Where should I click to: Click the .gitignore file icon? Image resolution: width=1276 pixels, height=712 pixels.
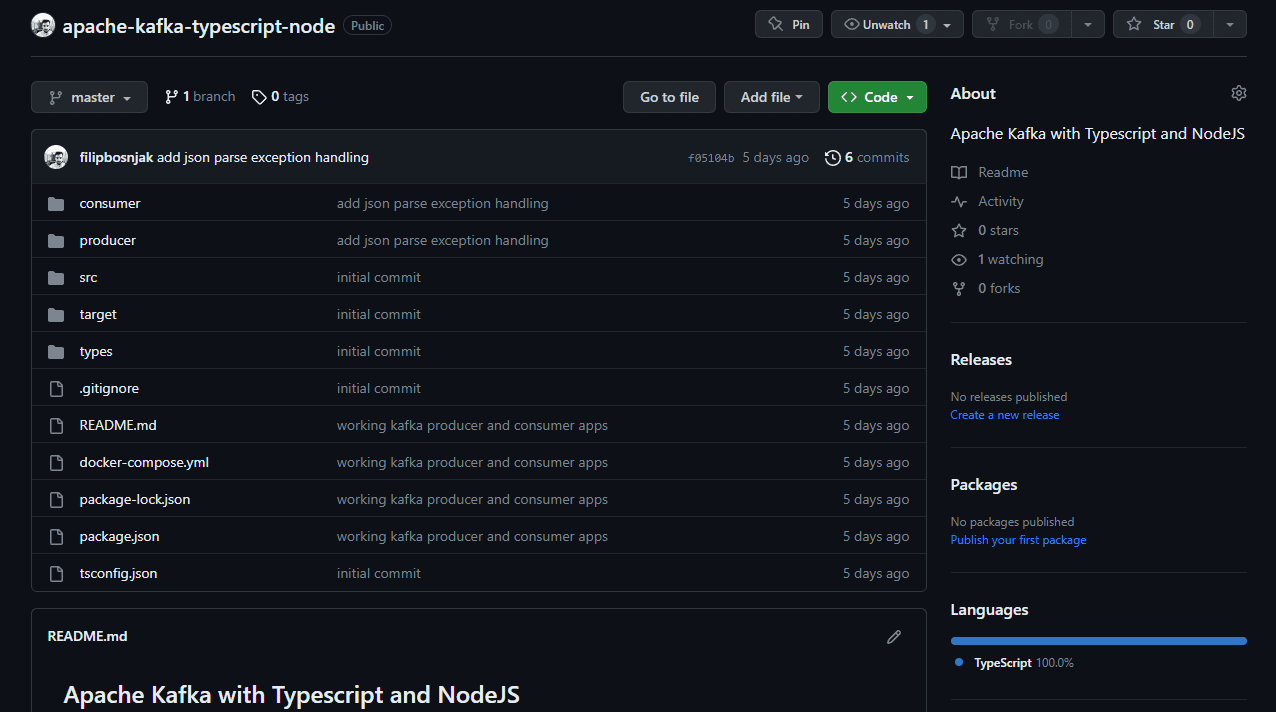pyautogui.click(x=56, y=389)
